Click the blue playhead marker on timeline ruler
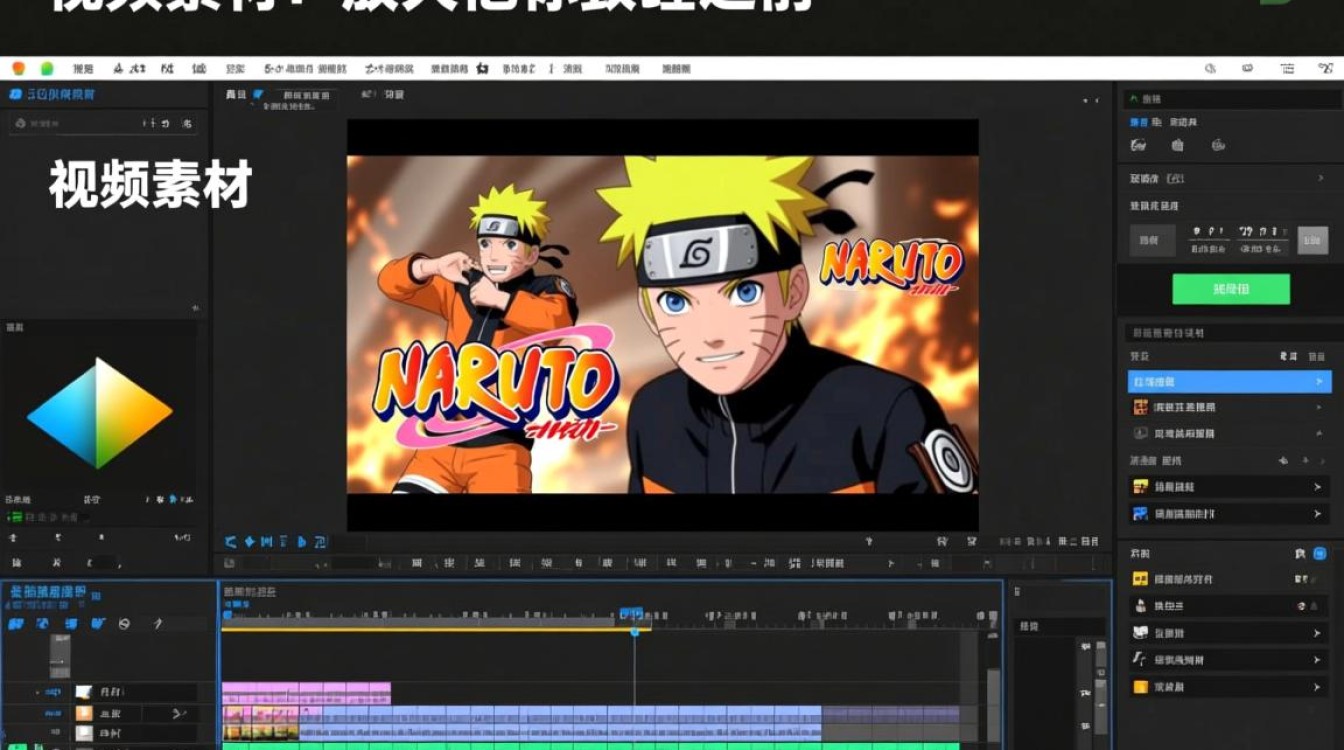 coord(631,613)
